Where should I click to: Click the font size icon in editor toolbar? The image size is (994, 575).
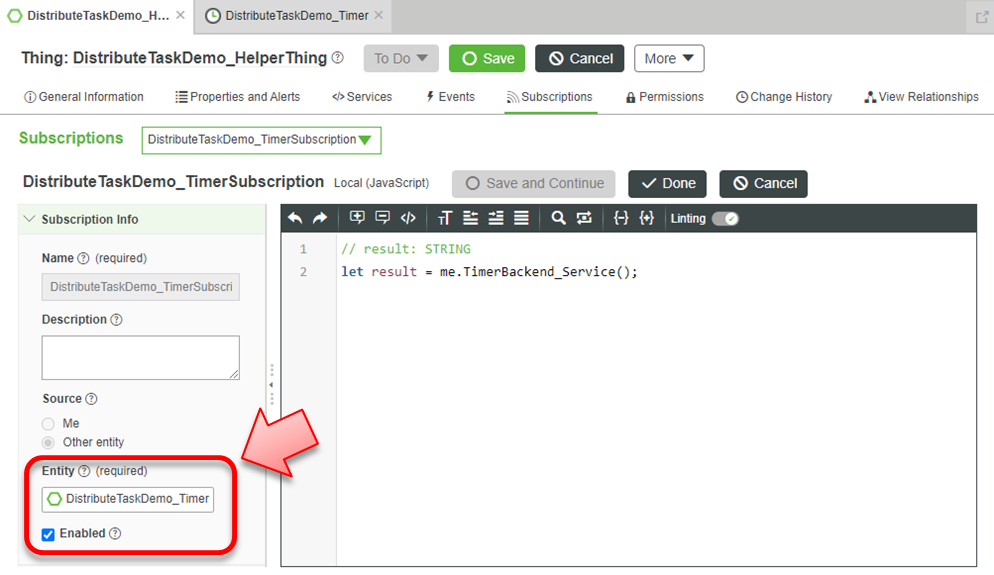[444, 219]
